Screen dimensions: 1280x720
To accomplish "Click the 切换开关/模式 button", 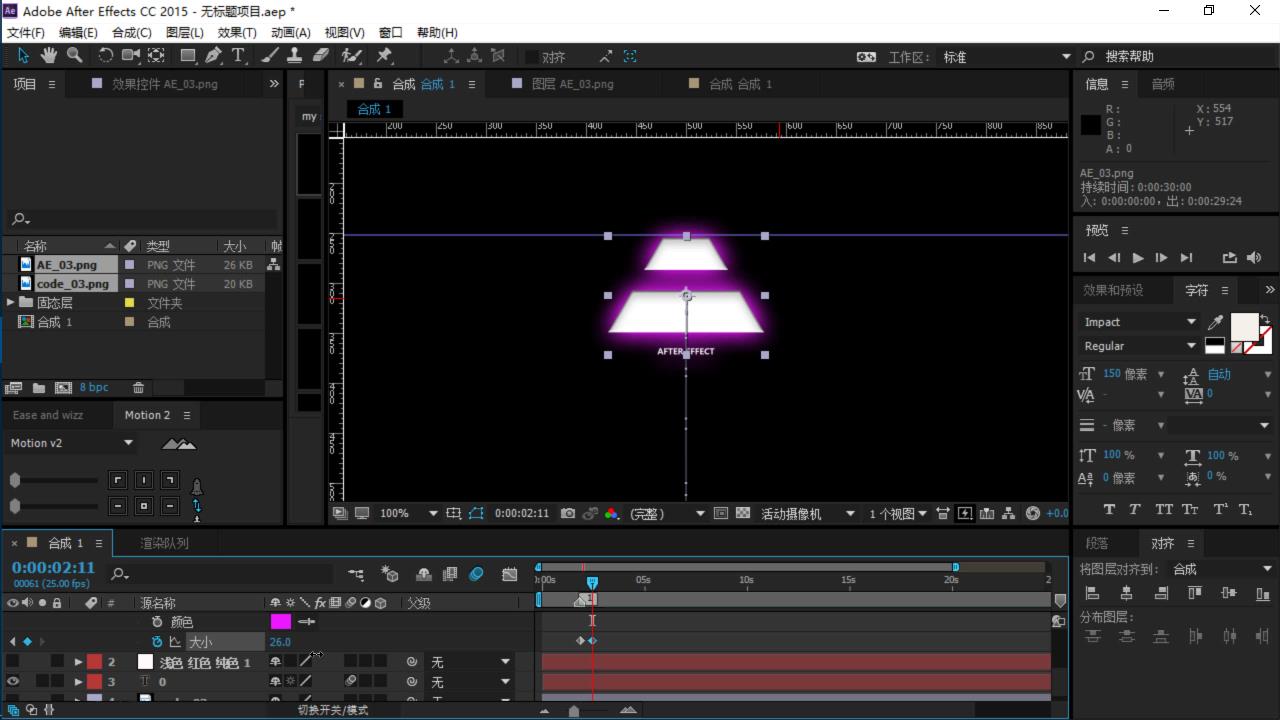I will pos(333,710).
